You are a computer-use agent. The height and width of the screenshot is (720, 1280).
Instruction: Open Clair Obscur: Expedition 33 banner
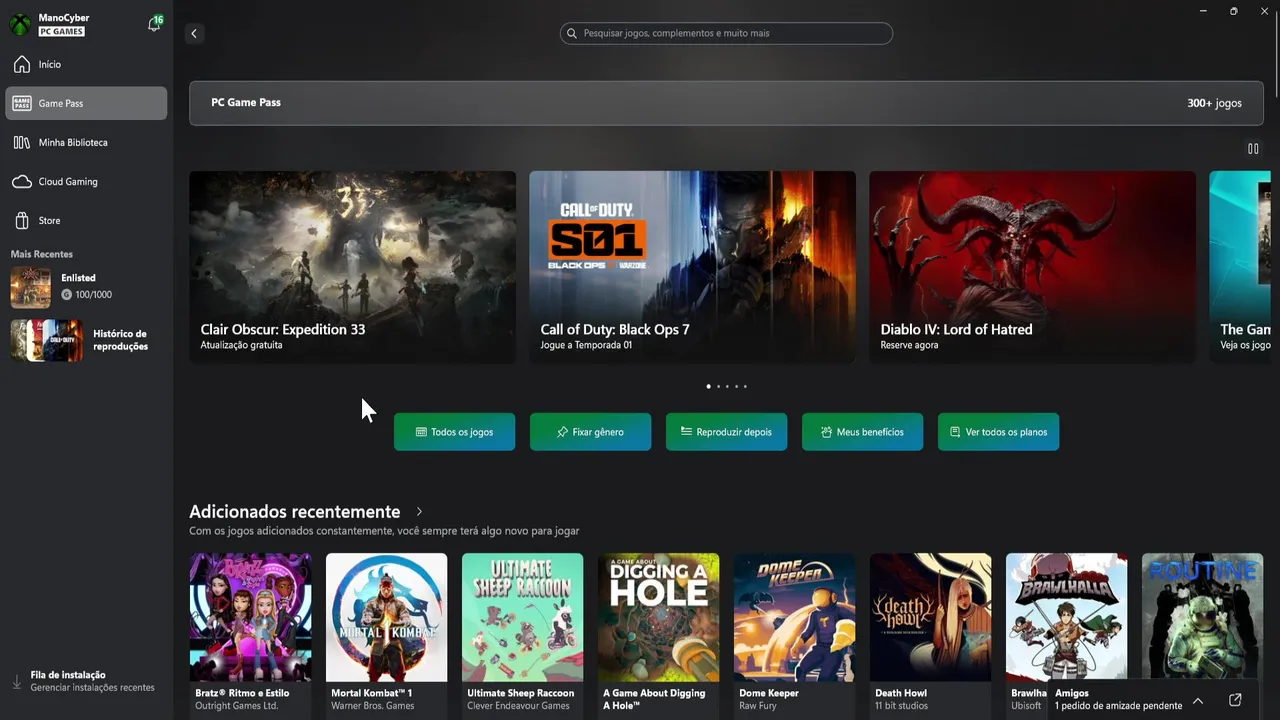coord(352,267)
